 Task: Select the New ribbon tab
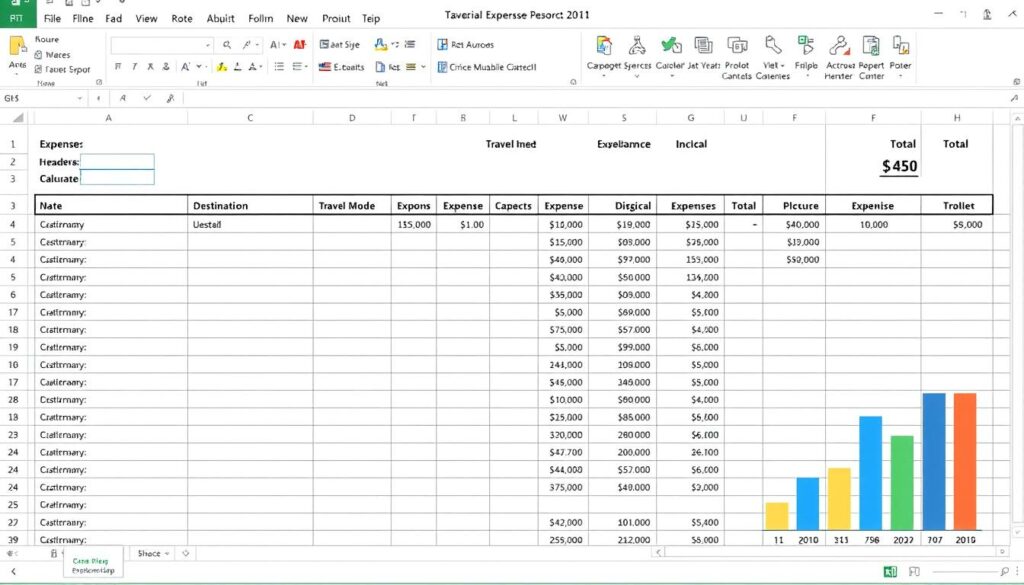(296, 18)
